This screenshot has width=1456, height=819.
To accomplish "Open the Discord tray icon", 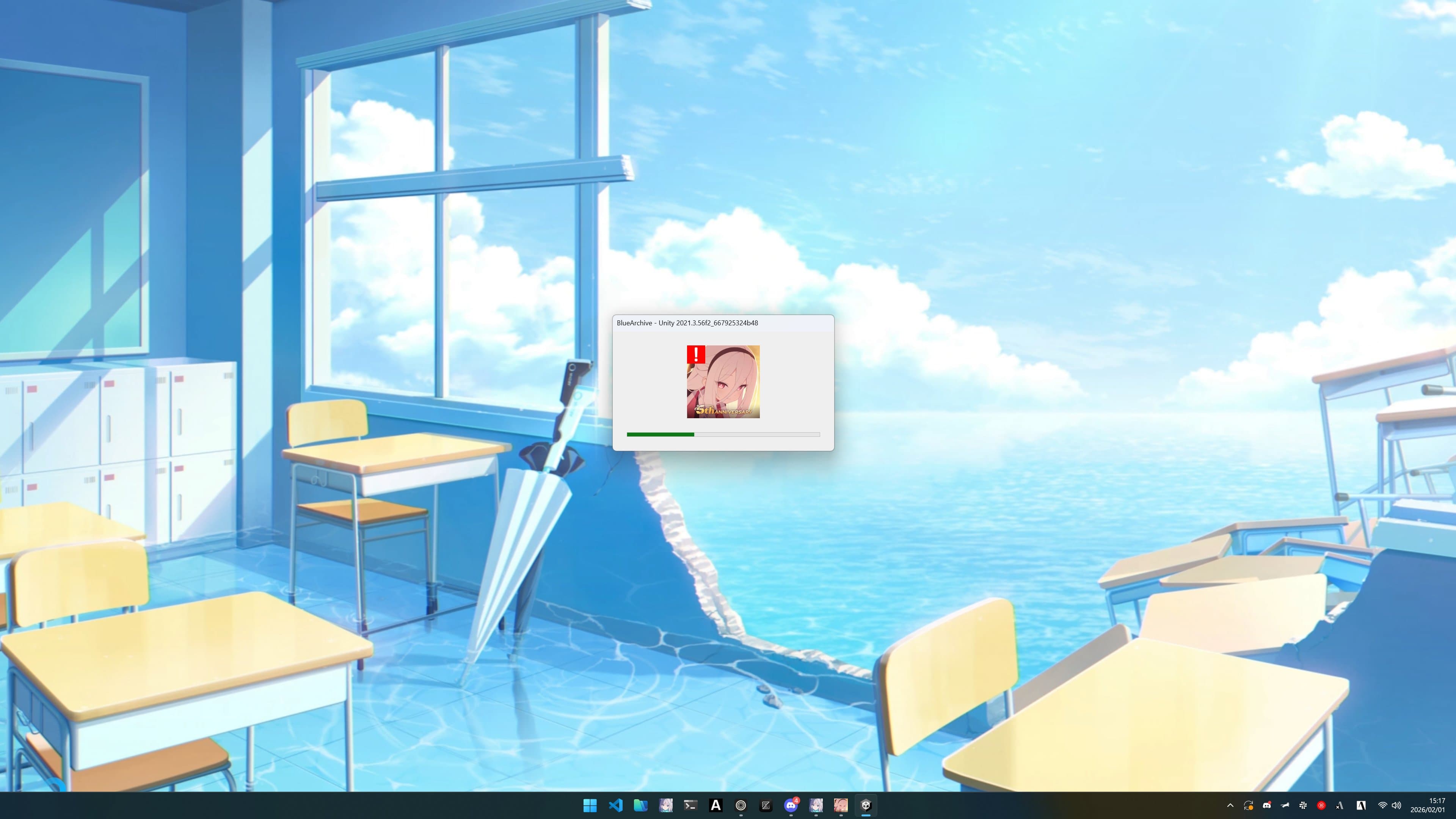I will coord(1267,805).
